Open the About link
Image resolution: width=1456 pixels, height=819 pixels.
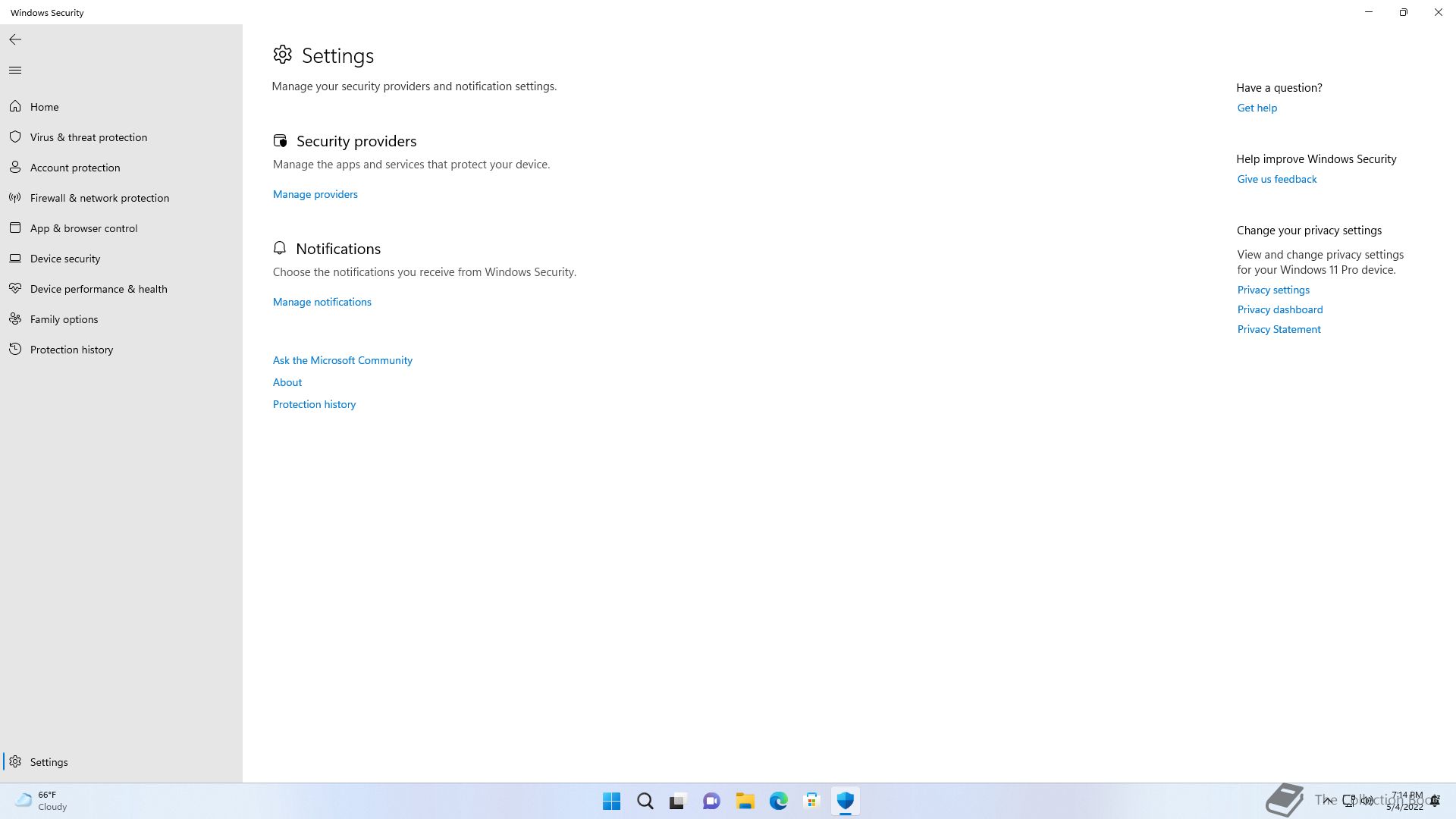tap(287, 383)
